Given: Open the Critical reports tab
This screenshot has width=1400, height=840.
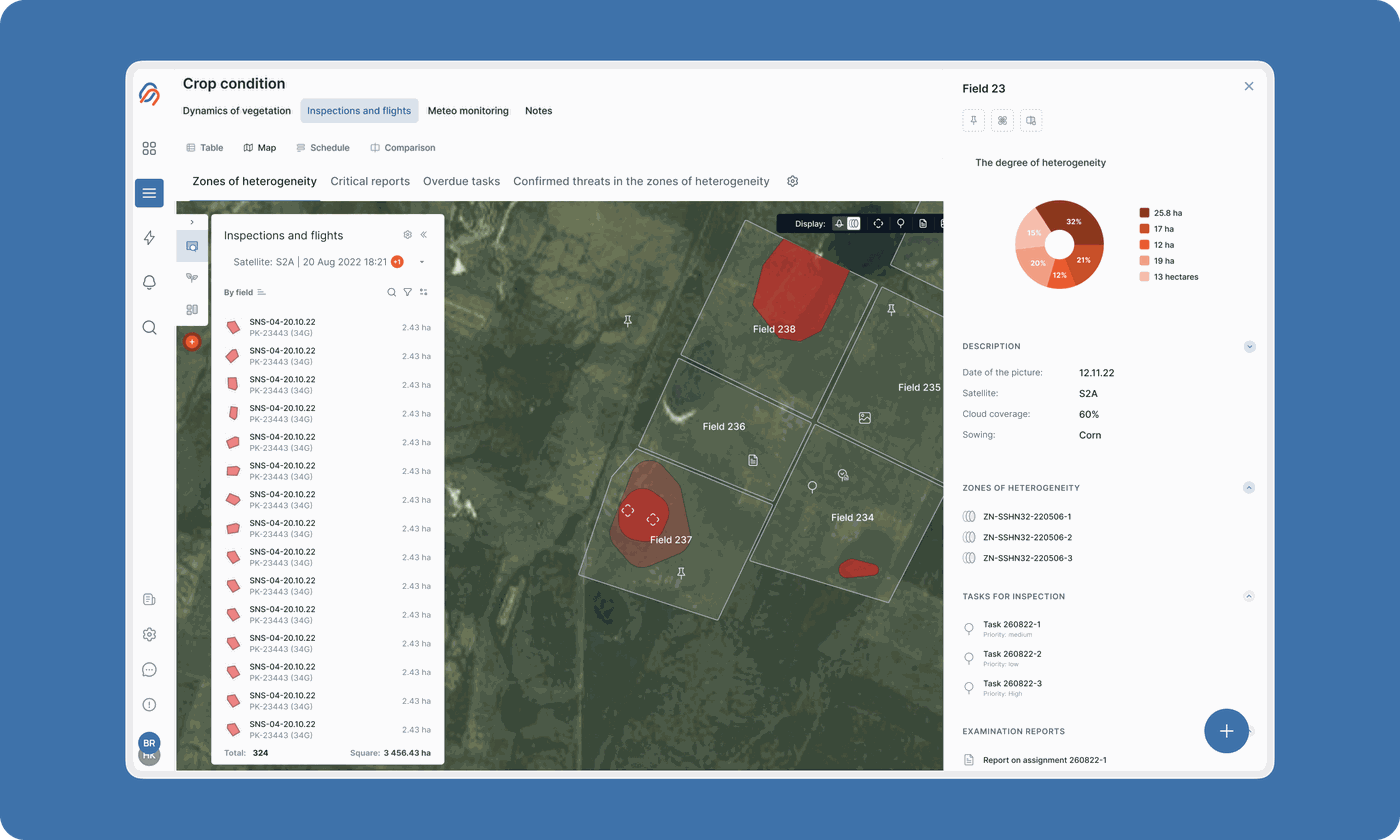Looking at the screenshot, I should click(370, 182).
